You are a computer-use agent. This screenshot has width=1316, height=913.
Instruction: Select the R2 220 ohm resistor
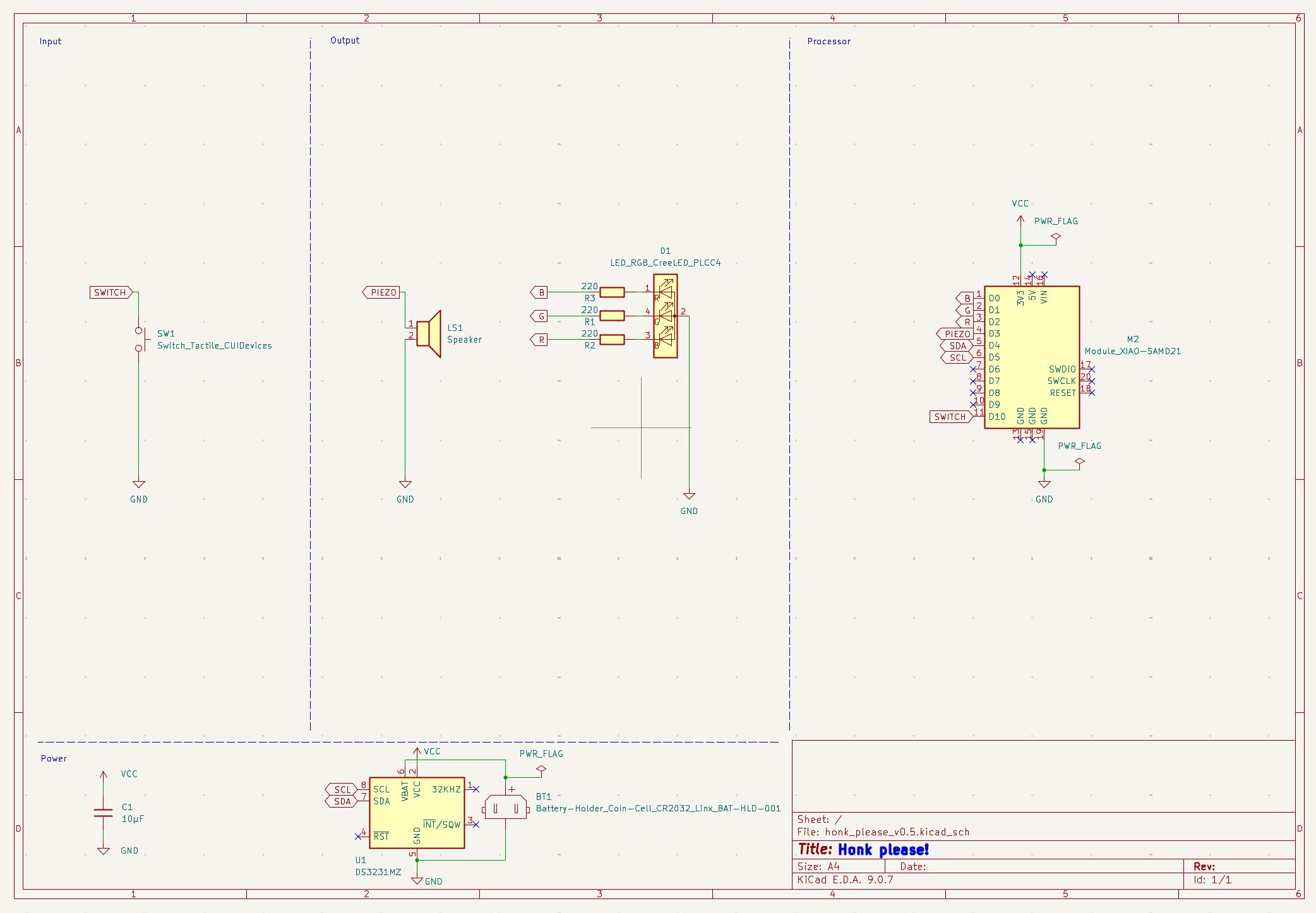point(611,340)
